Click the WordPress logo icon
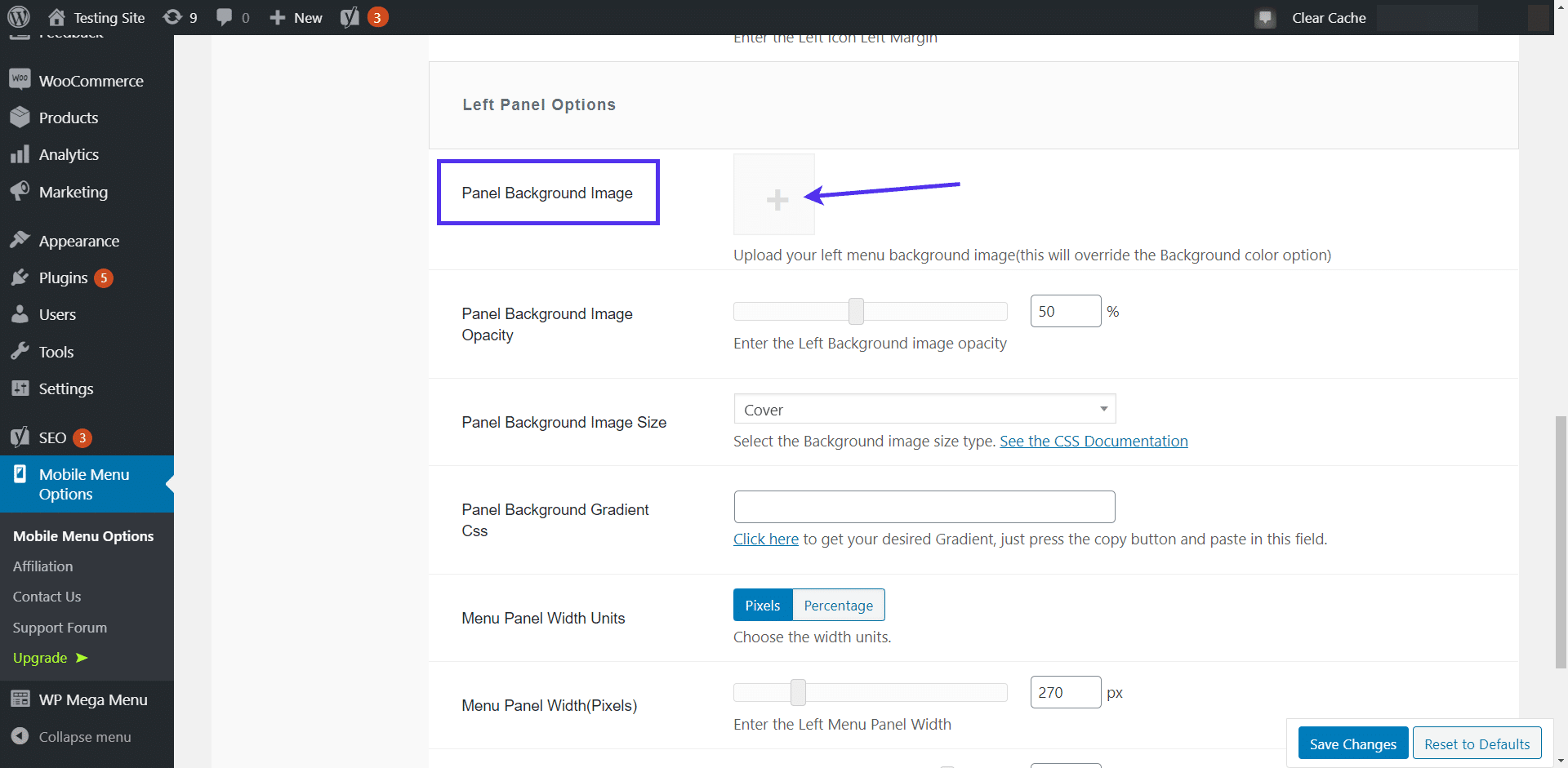The width and height of the screenshot is (1568, 768). coord(19,17)
